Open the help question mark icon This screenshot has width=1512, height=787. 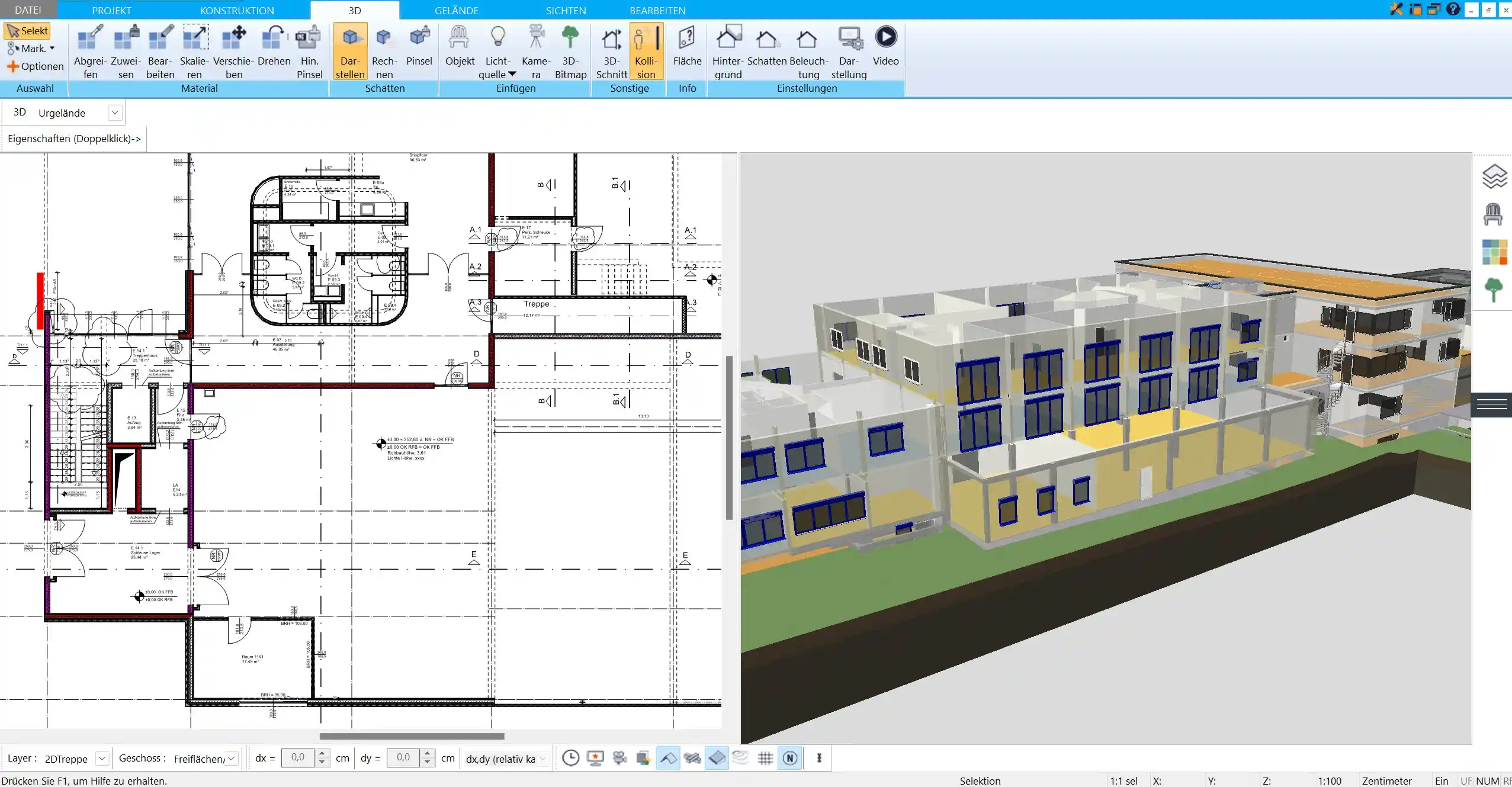coord(1453,9)
